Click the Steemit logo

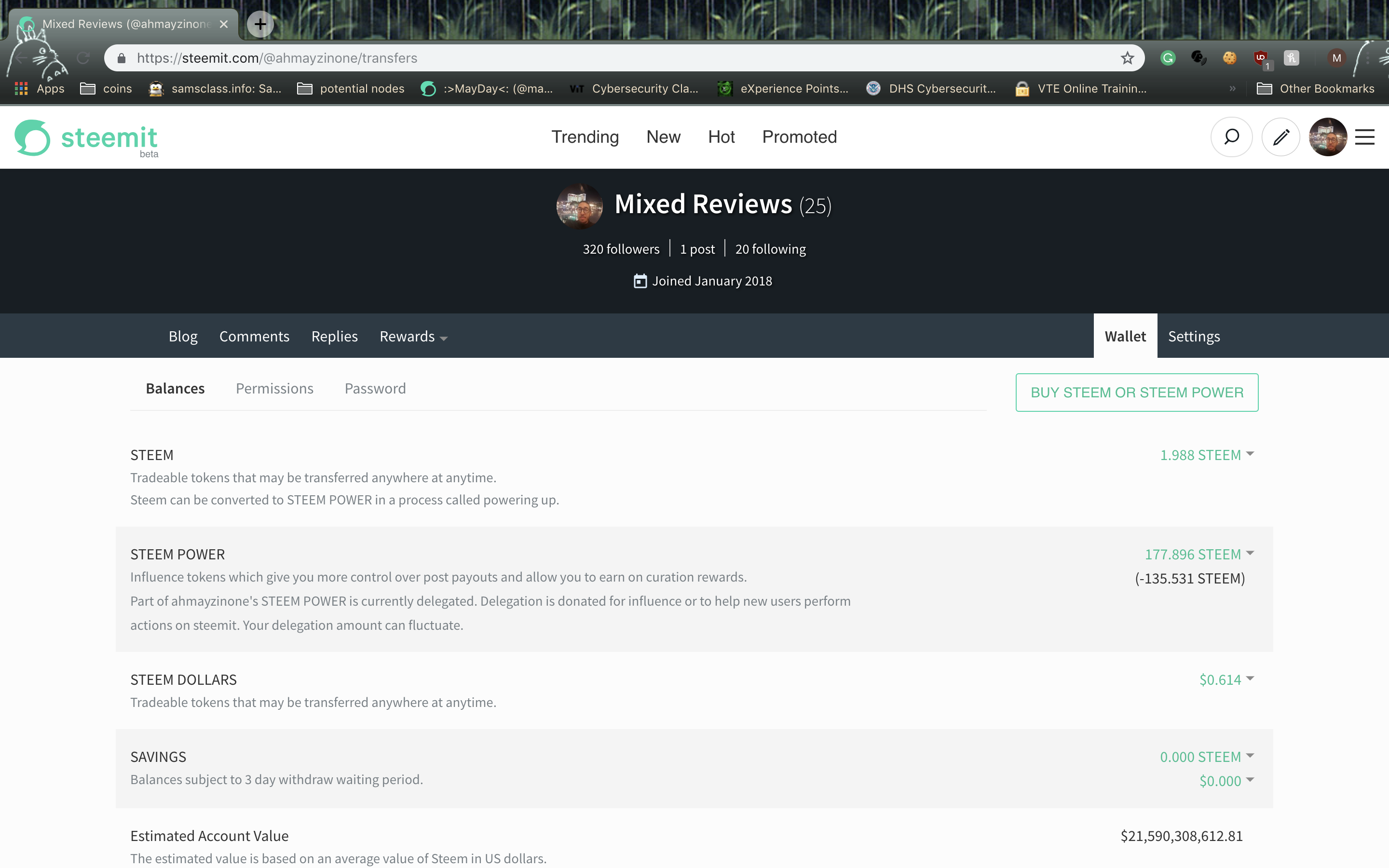point(86,138)
